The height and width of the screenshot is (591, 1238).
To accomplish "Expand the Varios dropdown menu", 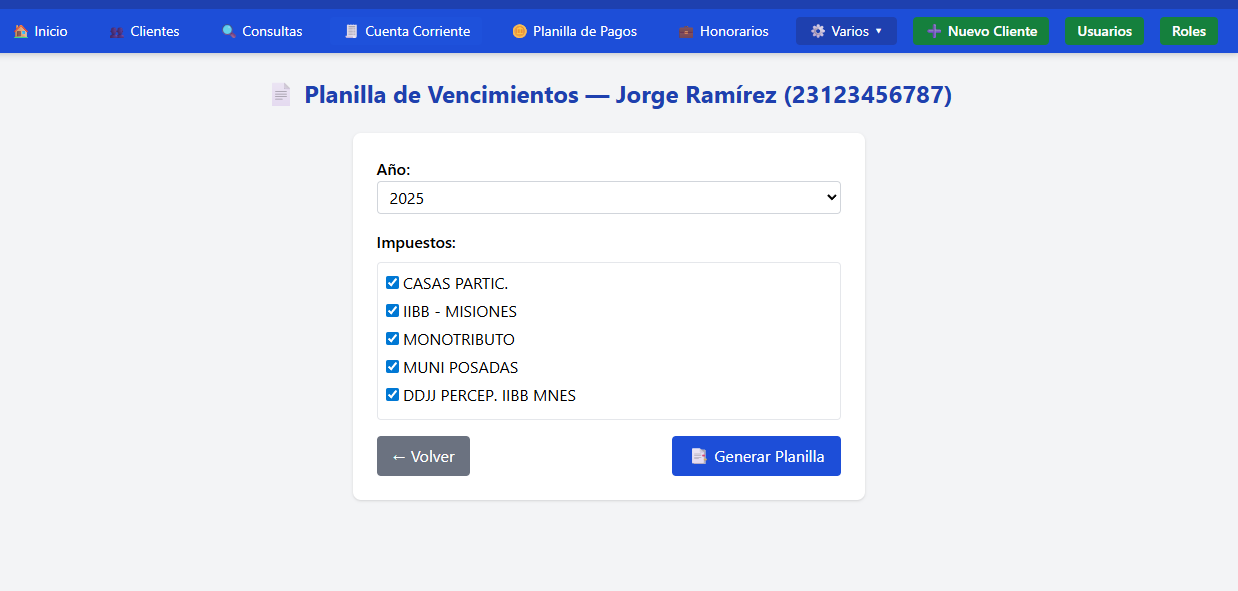I will coord(846,30).
